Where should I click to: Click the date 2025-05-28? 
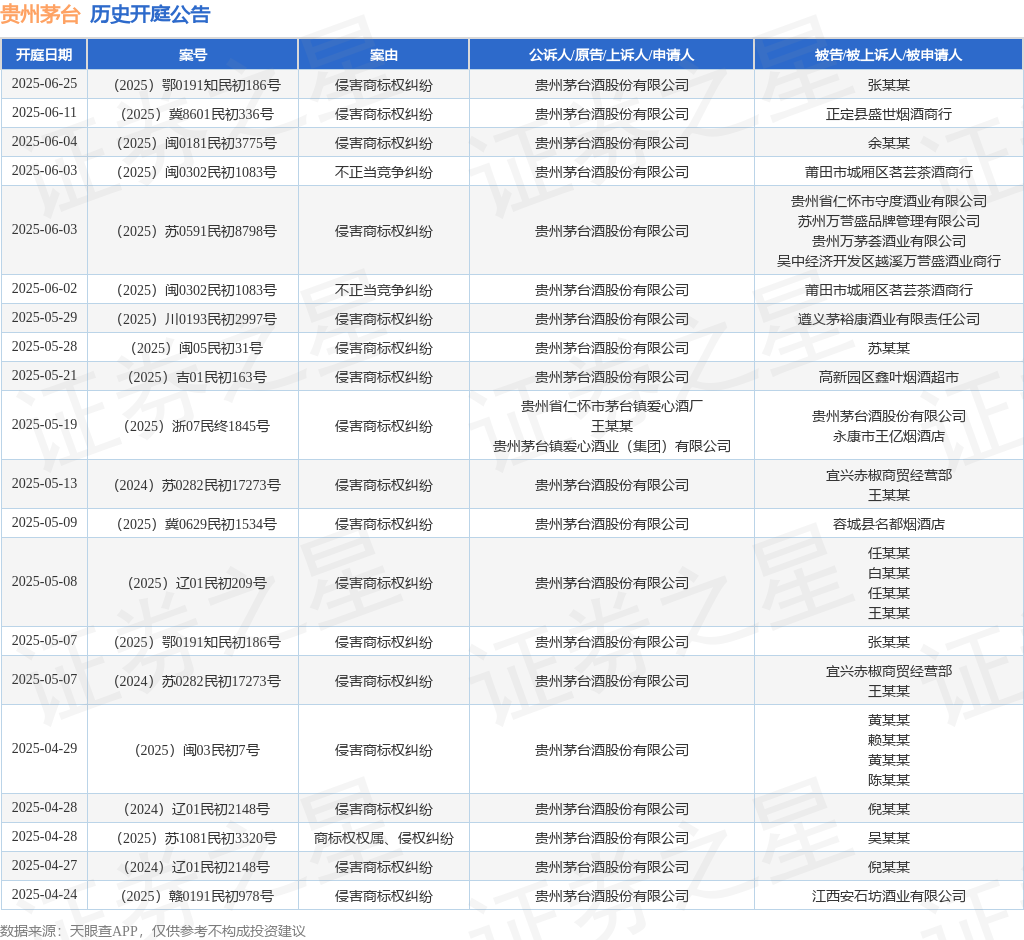(44, 346)
